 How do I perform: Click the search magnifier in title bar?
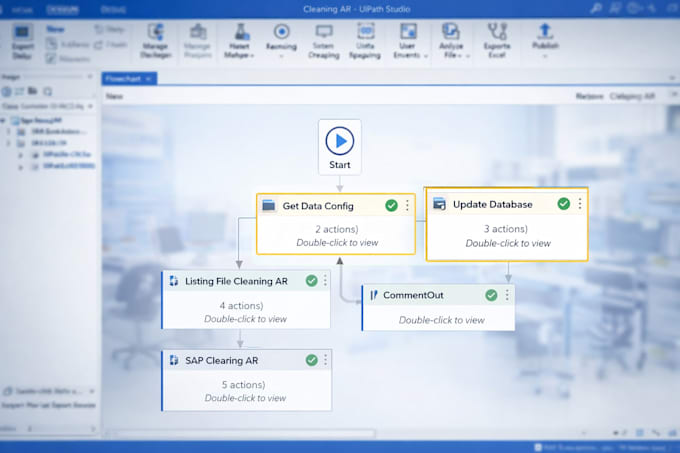click(x=596, y=8)
